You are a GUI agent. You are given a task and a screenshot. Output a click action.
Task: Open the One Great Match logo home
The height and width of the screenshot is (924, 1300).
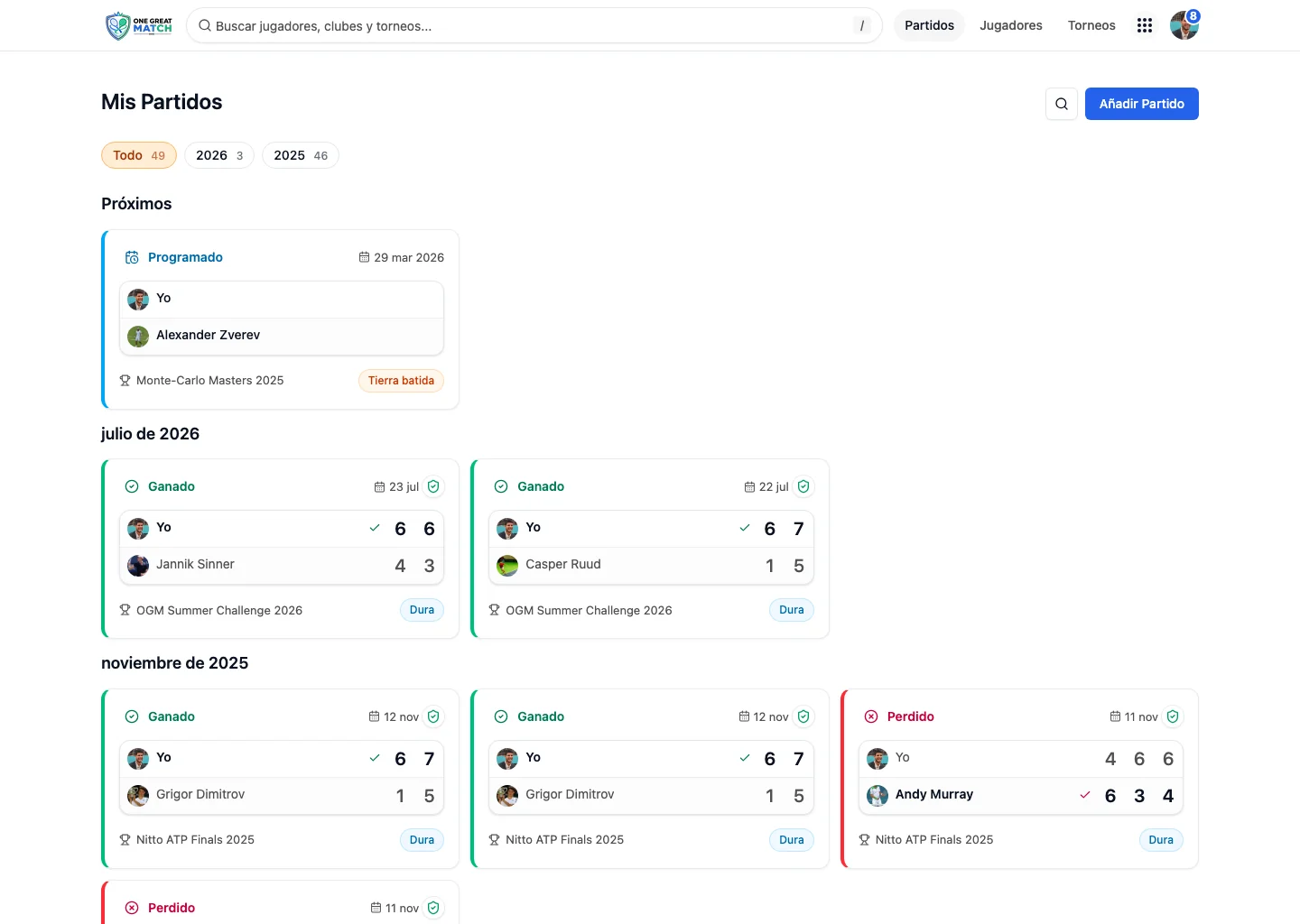[x=138, y=26]
